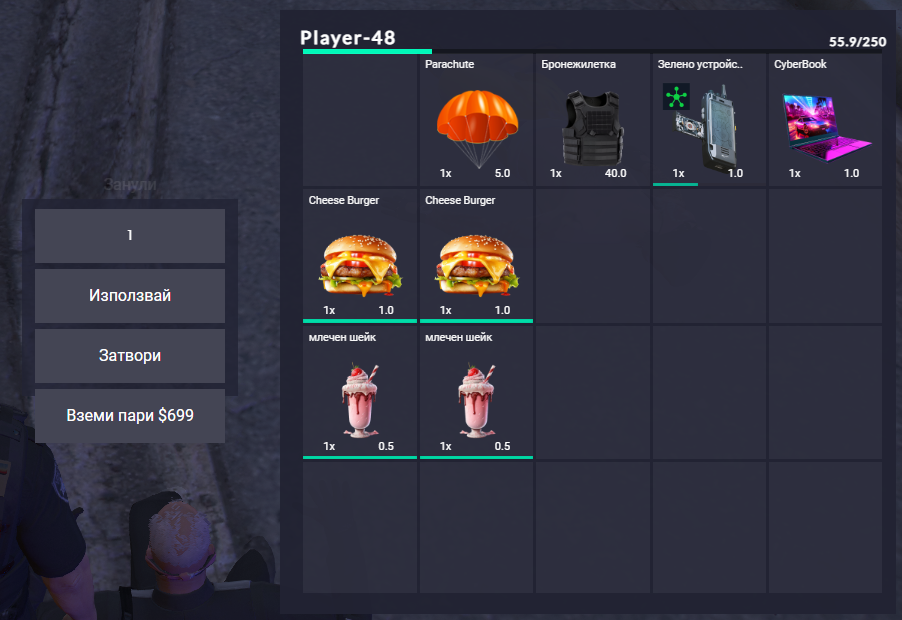Click the Използвай button
This screenshot has height=620, width=902.
130,296
